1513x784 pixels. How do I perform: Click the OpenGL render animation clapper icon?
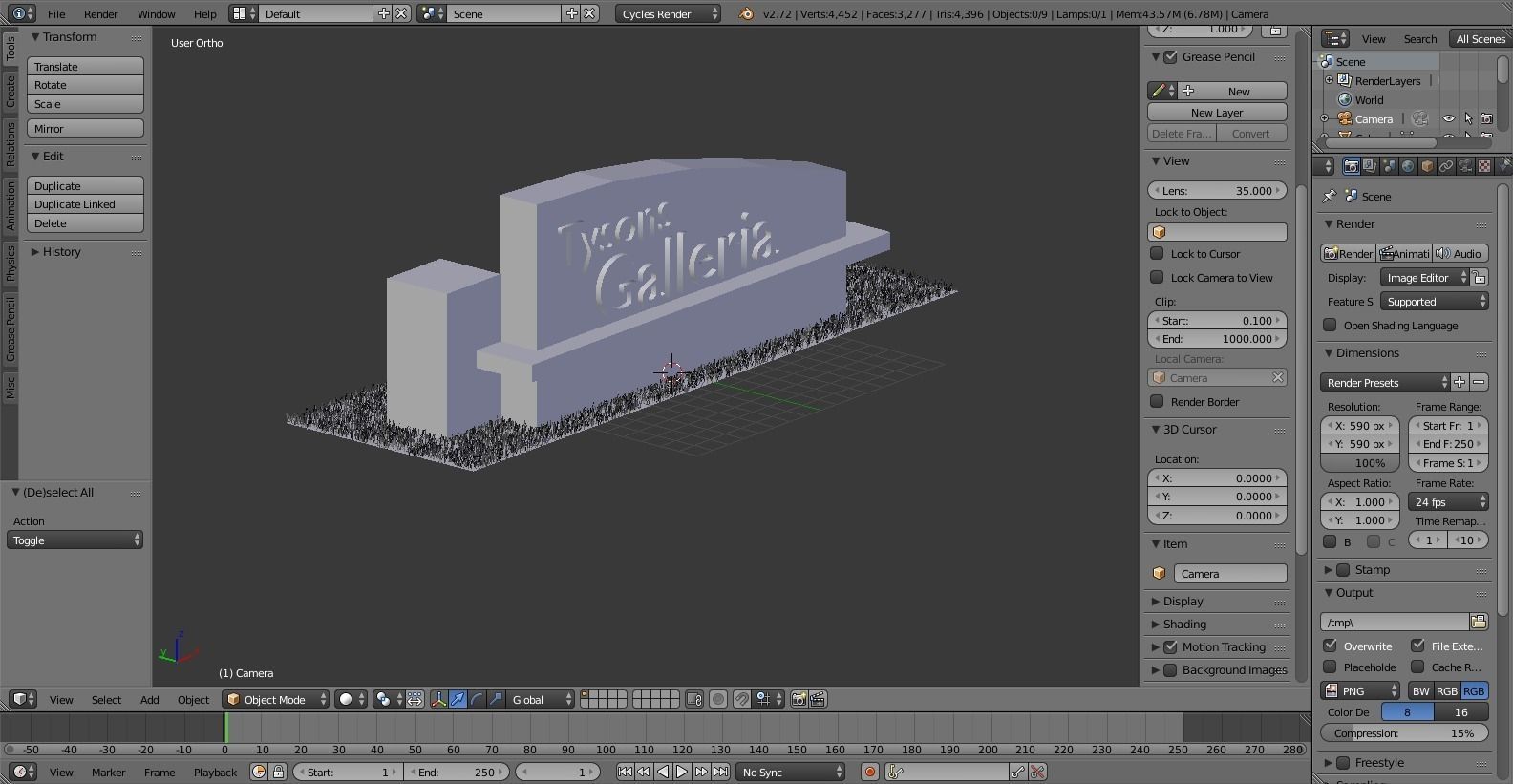(818, 699)
